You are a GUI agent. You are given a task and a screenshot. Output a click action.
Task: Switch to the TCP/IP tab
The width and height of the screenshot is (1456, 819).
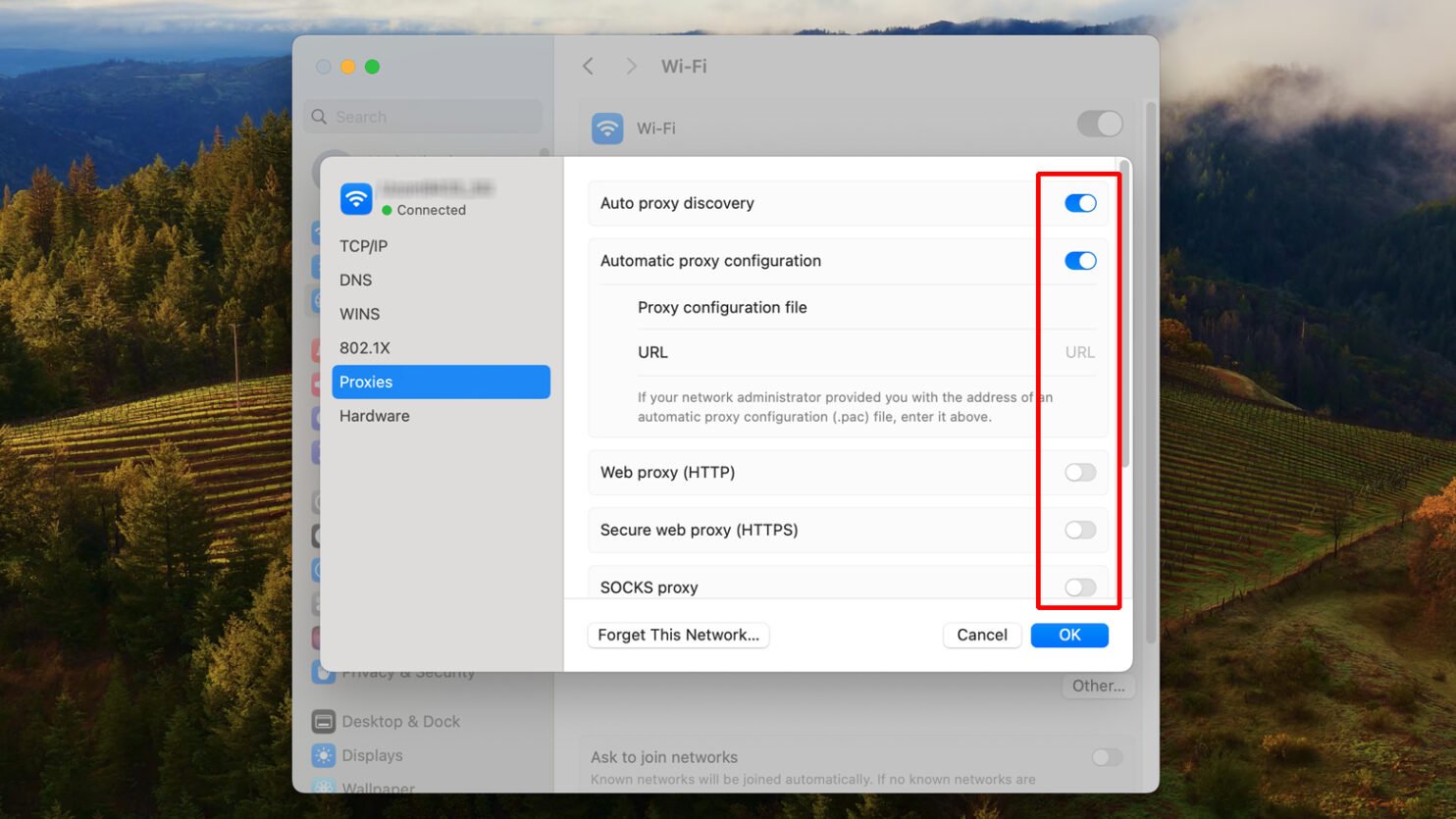pos(364,246)
